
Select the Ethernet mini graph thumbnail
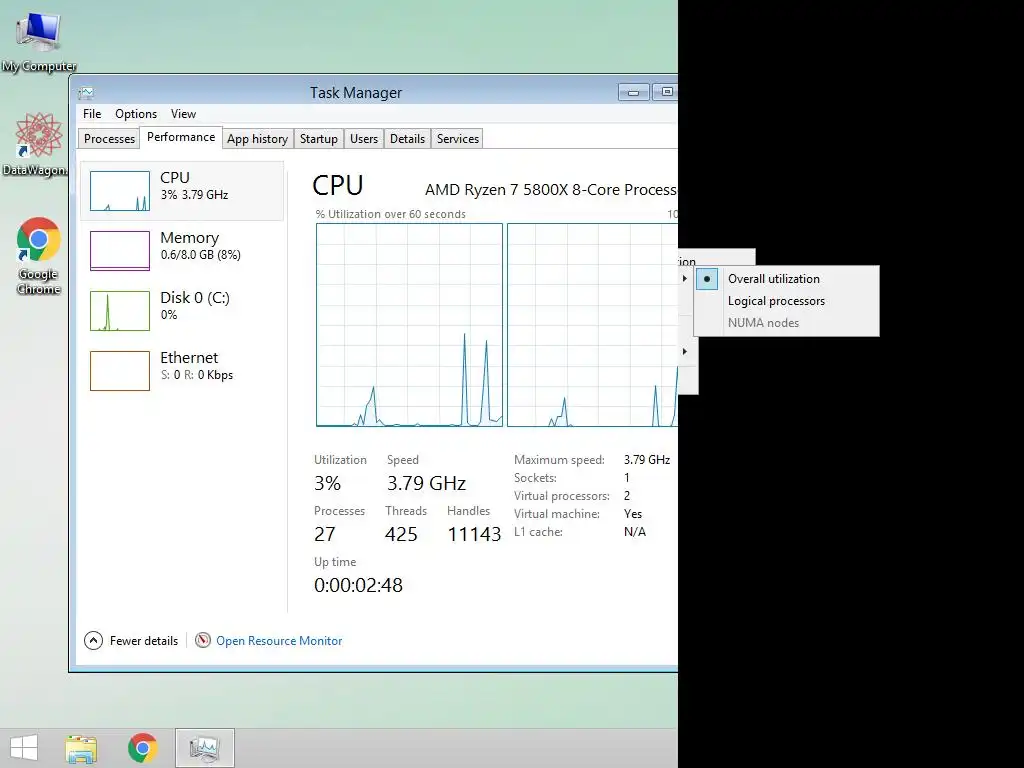(120, 371)
